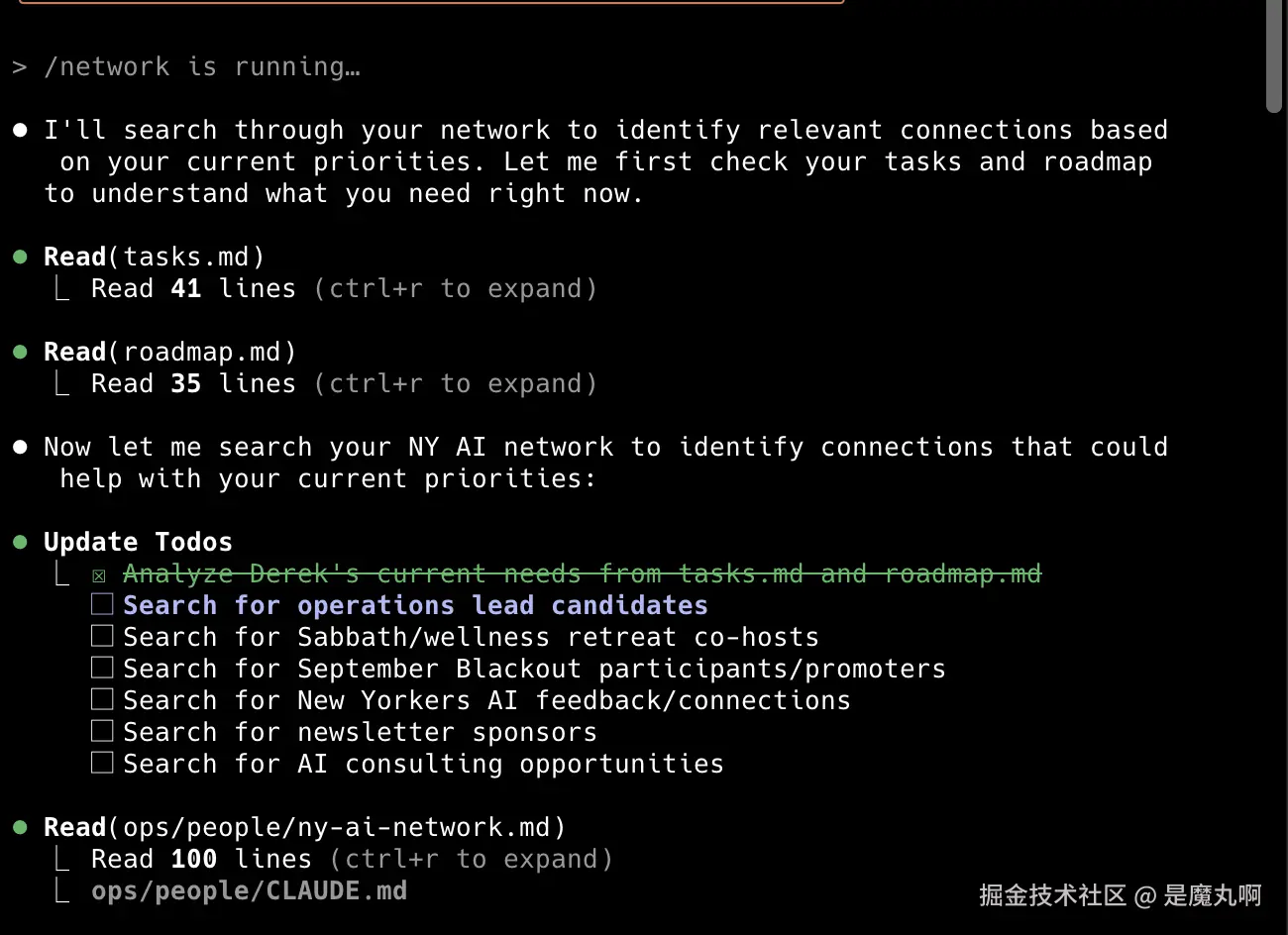Click the vertical scrollbar thumb

[x=1274, y=56]
